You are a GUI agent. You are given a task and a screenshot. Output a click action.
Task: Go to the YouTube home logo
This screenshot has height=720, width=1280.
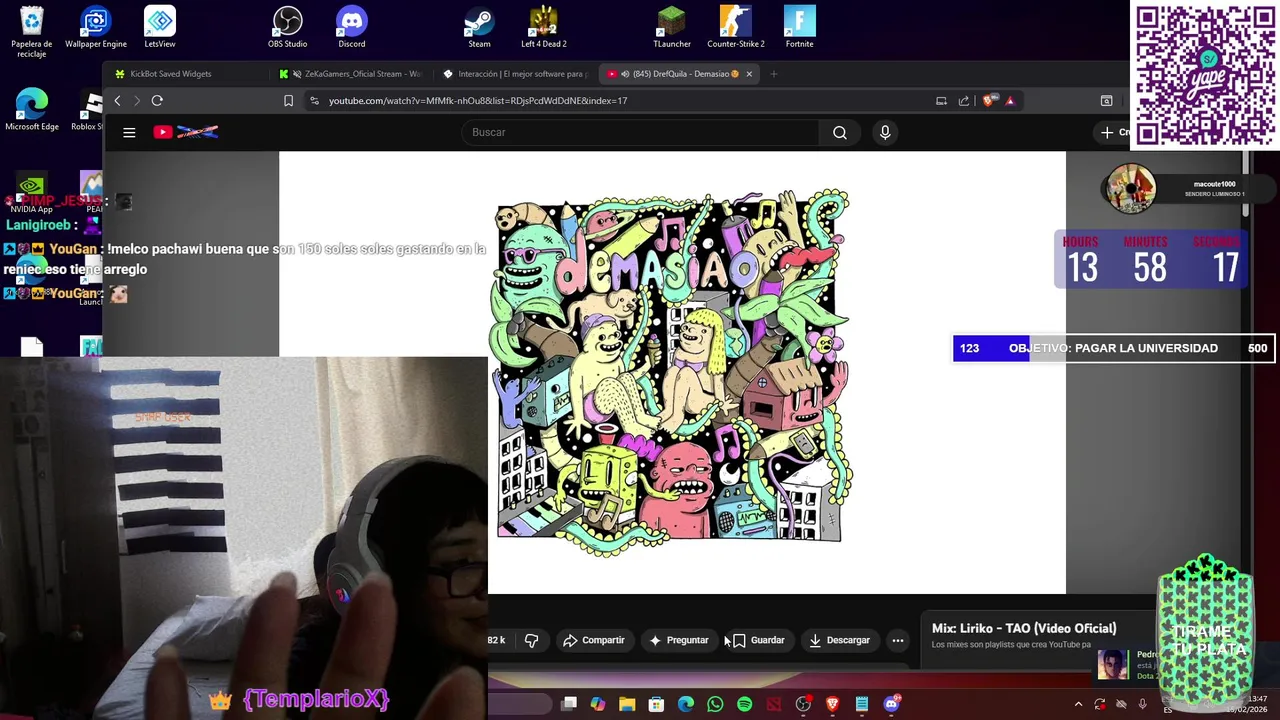pyautogui.click(x=185, y=132)
